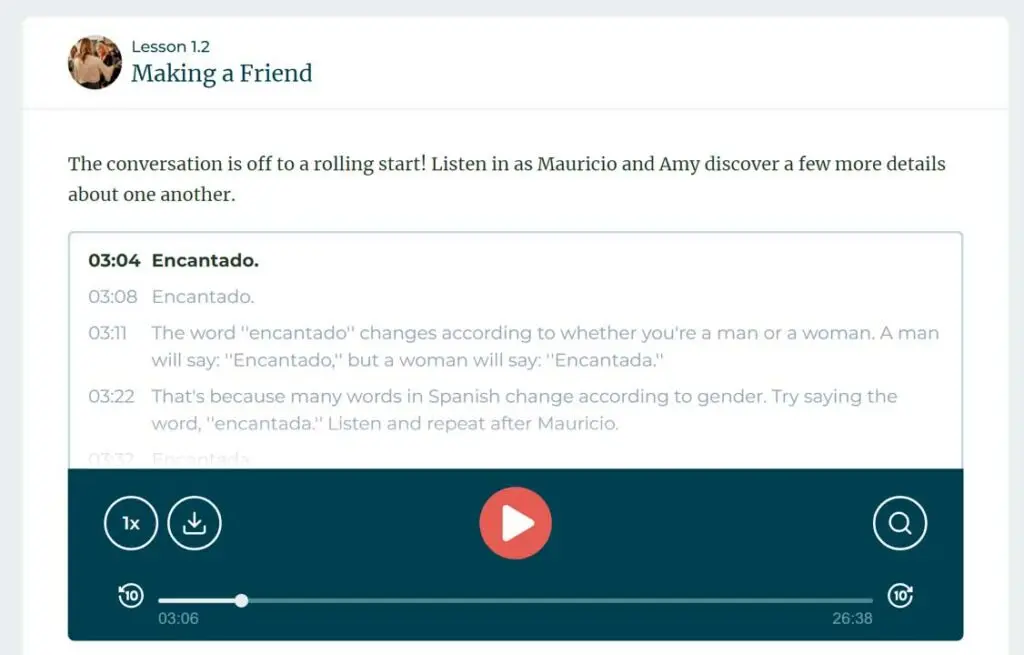Click the audio progress slider handle
Viewport: 1024px width, 655px height.
point(242,600)
